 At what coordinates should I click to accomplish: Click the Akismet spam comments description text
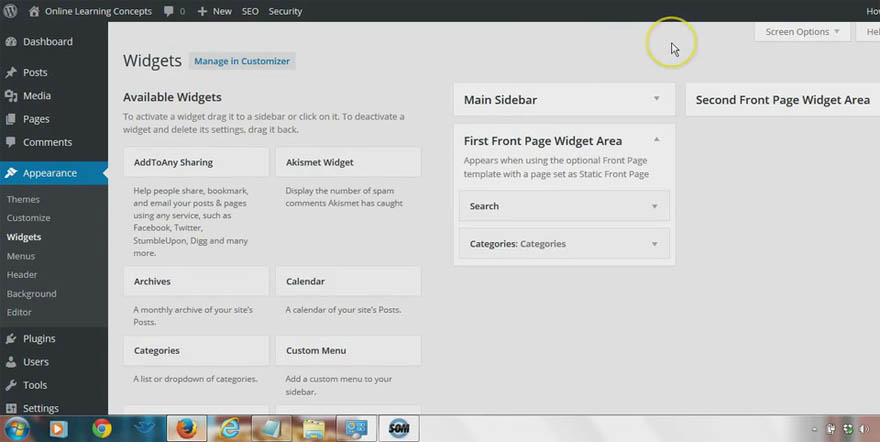(x=344, y=197)
